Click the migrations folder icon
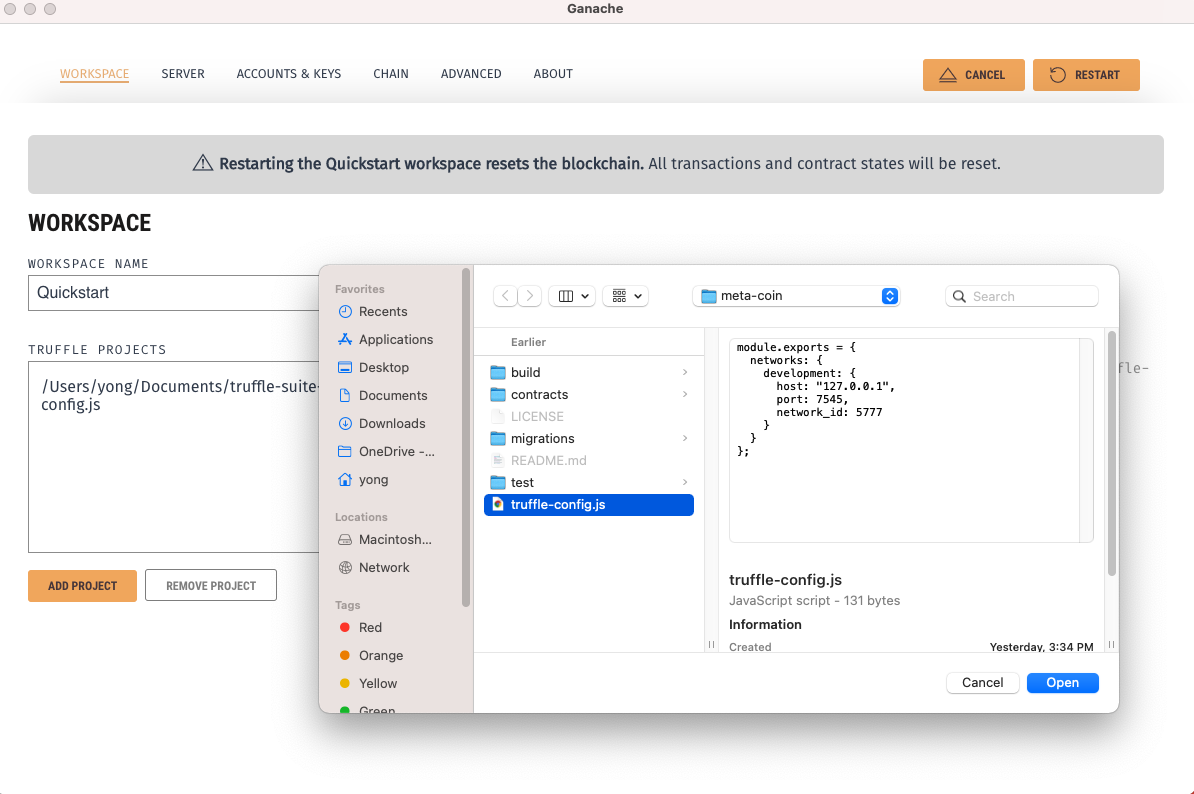The image size is (1194, 794). 498,438
